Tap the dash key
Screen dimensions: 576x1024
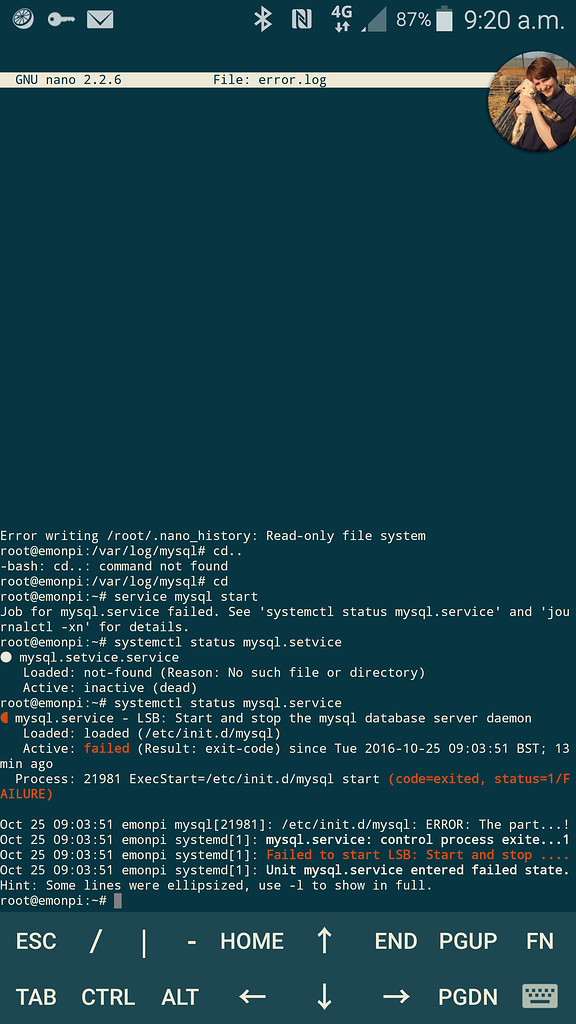(x=191, y=942)
